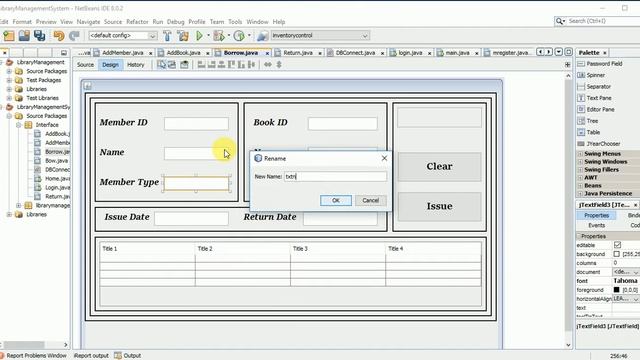Click the New Project toolbar icon
The image size is (640, 360).
click(9, 36)
